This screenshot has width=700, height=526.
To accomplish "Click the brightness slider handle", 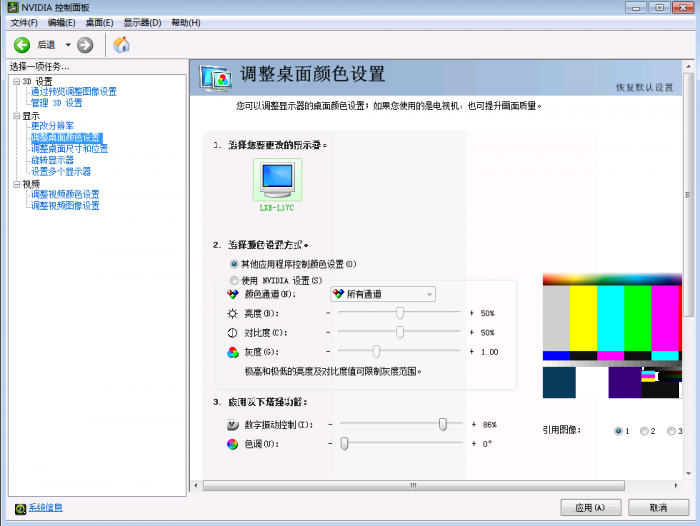I will (400, 313).
